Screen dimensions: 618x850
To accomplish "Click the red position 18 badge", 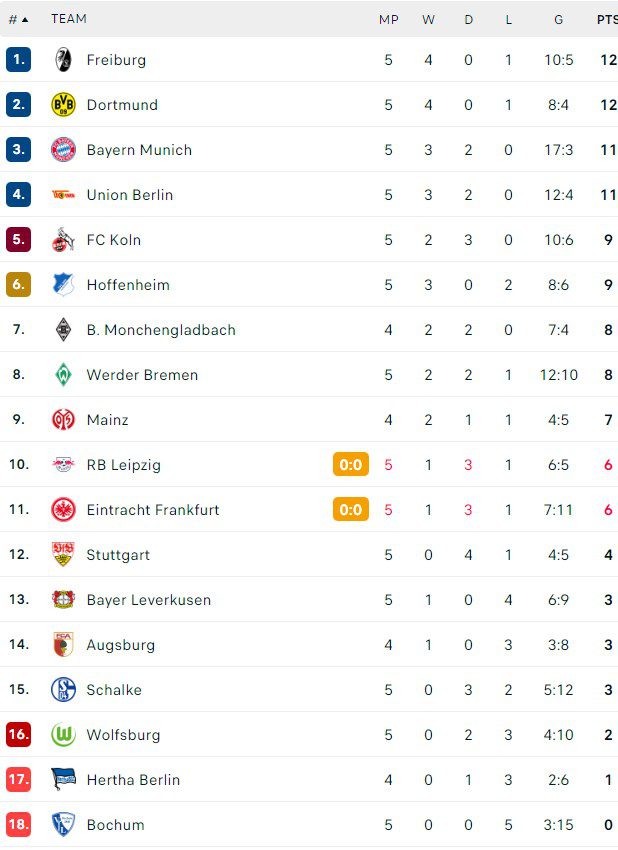I will pos(18,825).
